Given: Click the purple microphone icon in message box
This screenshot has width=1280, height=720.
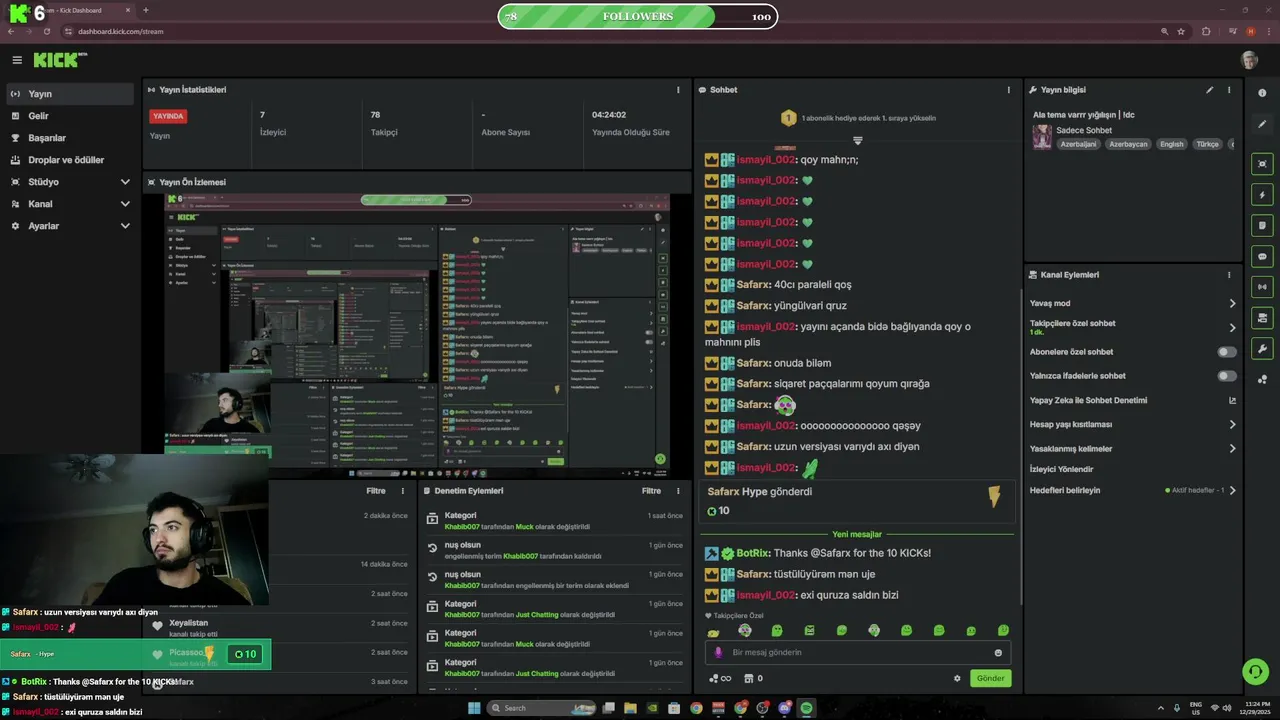Looking at the screenshot, I should point(718,653).
